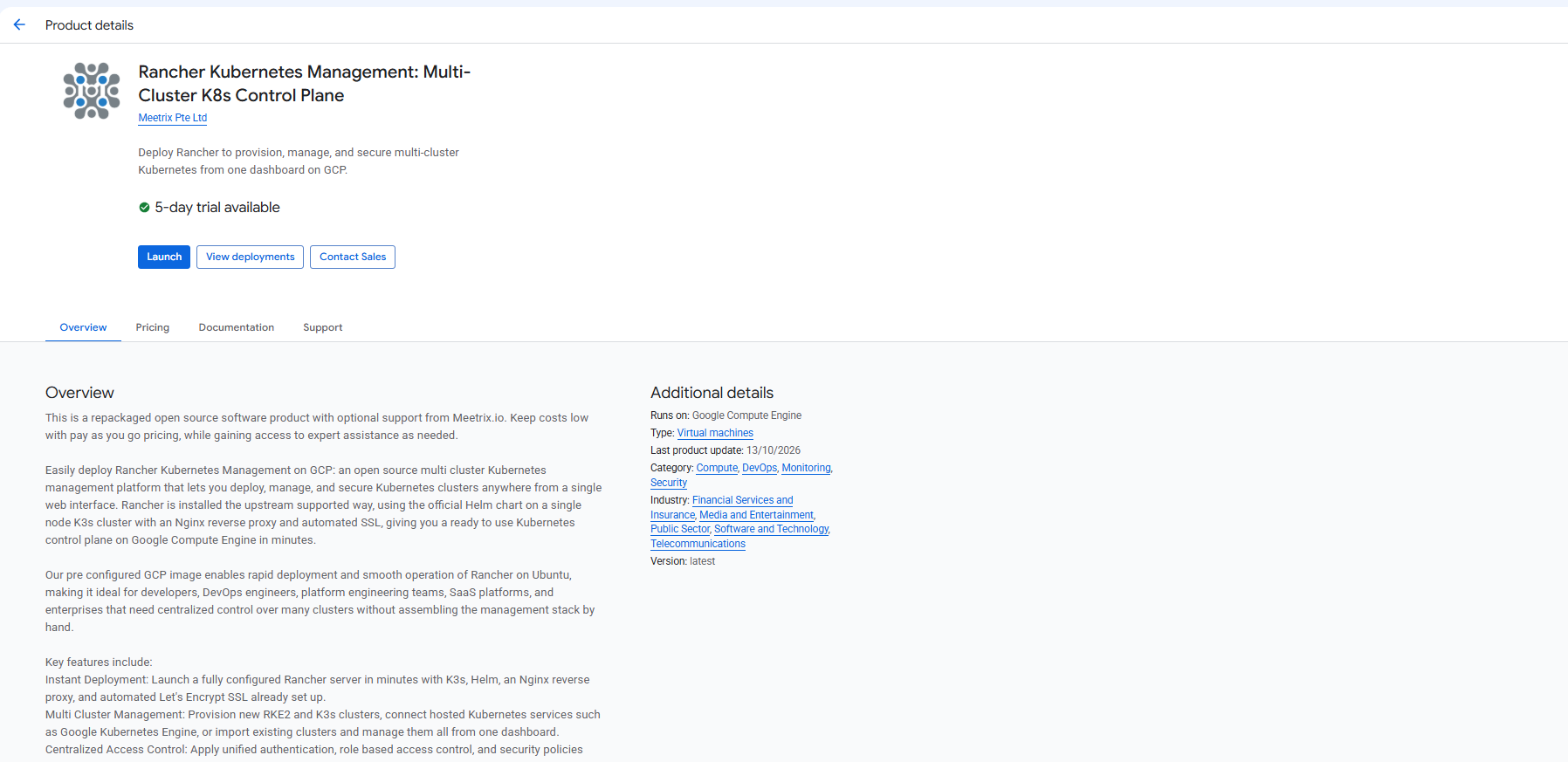
Task: Open the Meetrix Pte Ltd publisher link
Action: pos(173,118)
